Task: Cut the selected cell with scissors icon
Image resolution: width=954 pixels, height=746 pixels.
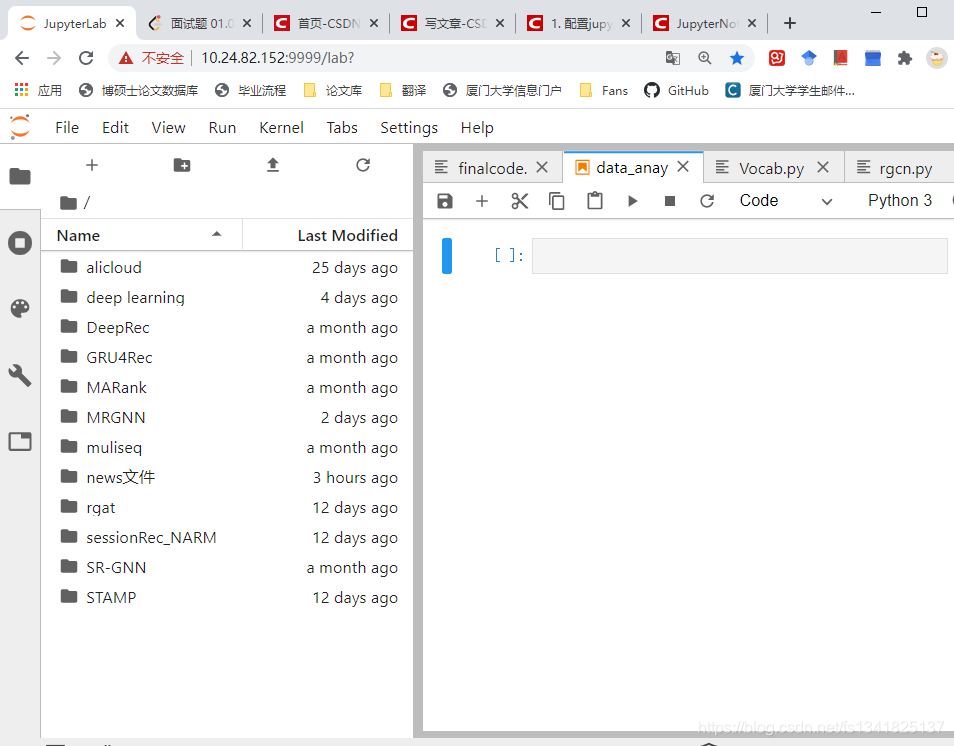Action: tap(519, 201)
